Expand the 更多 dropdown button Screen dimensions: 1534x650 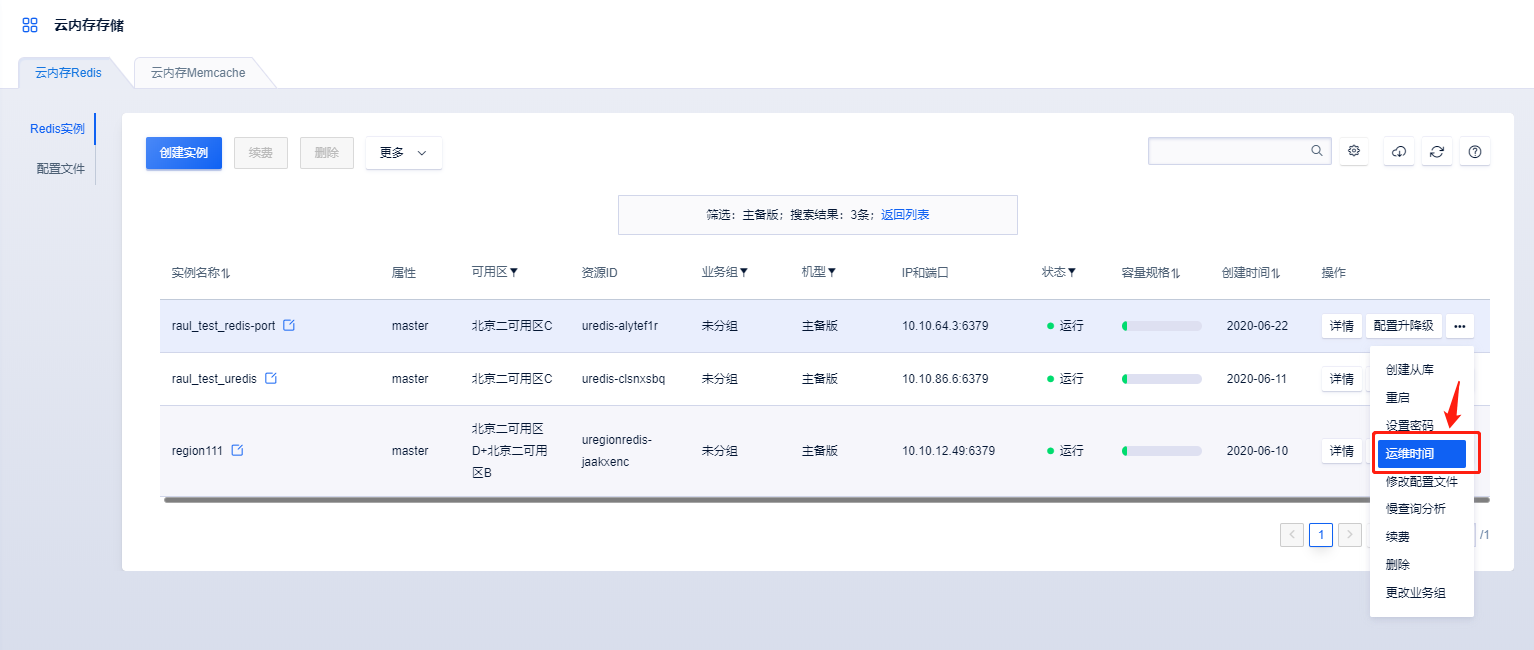click(x=403, y=153)
